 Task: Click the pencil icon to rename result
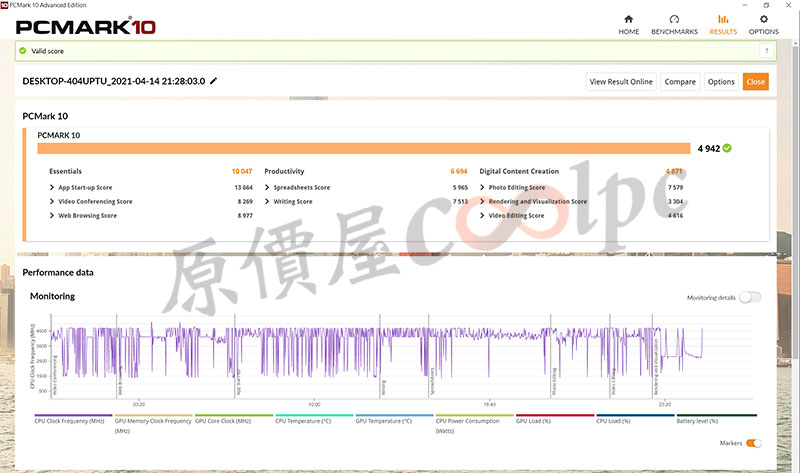click(x=214, y=81)
